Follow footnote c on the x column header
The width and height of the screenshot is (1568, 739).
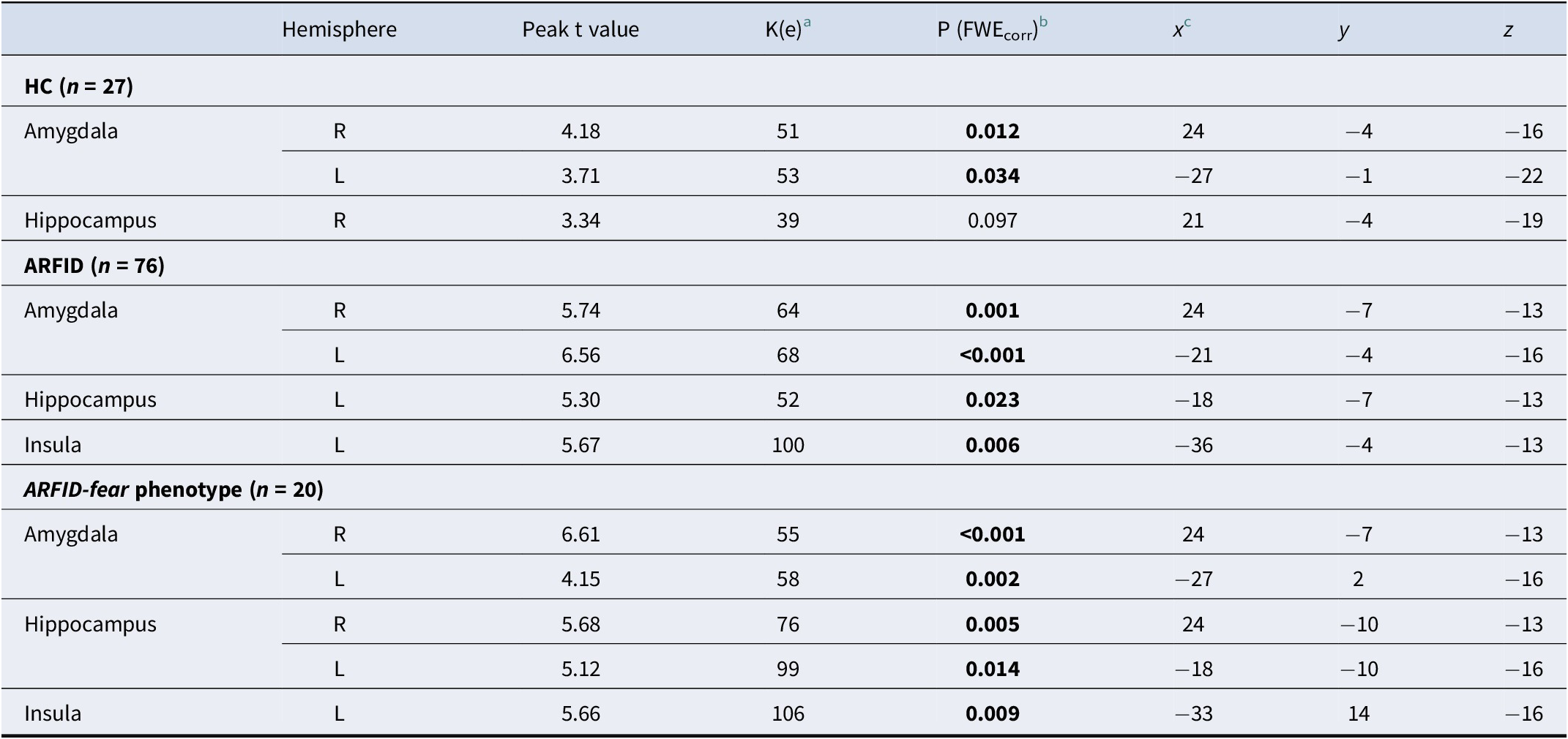tap(1187, 22)
